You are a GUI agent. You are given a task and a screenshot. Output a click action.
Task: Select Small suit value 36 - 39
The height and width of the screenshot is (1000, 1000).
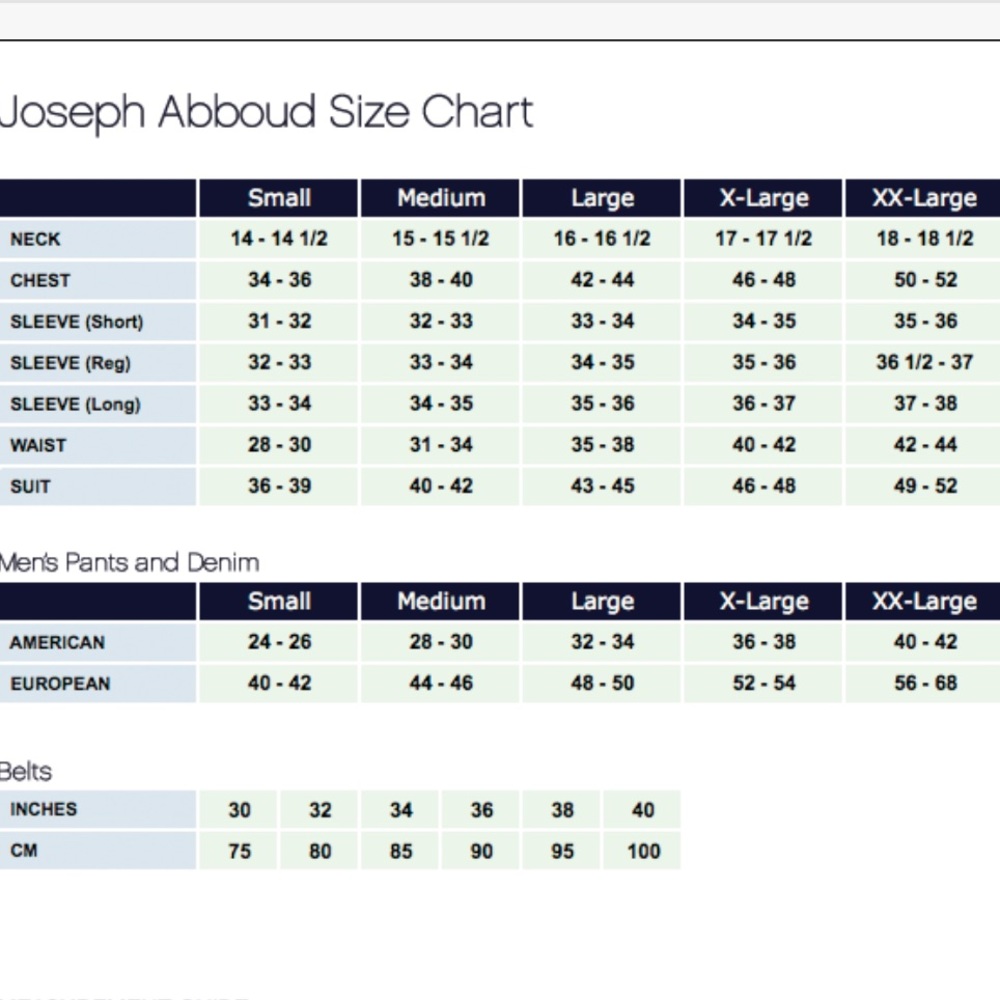tap(279, 486)
